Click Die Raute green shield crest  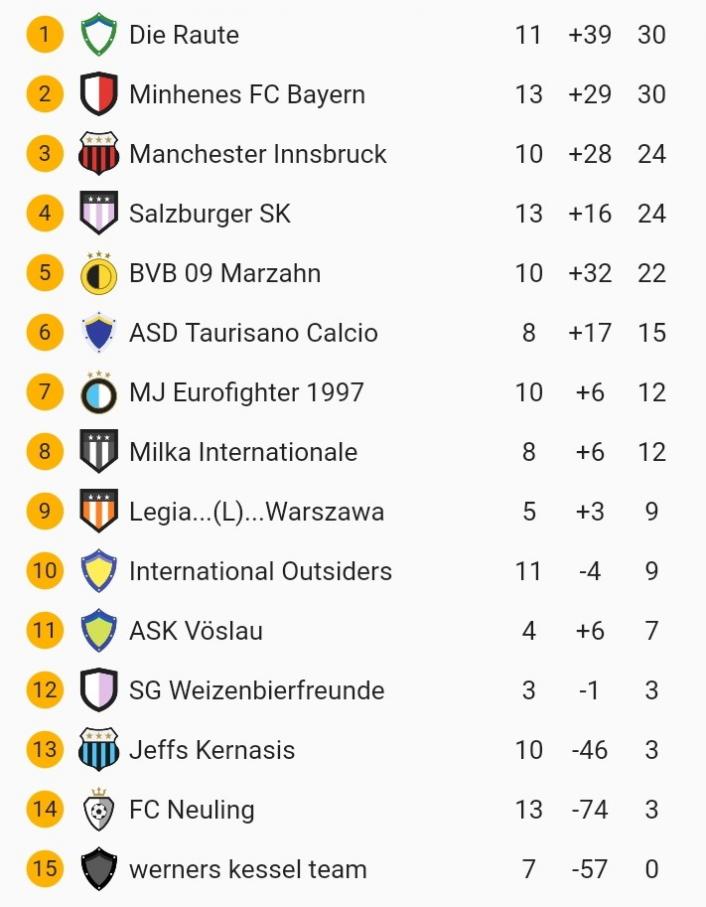click(99, 35)
